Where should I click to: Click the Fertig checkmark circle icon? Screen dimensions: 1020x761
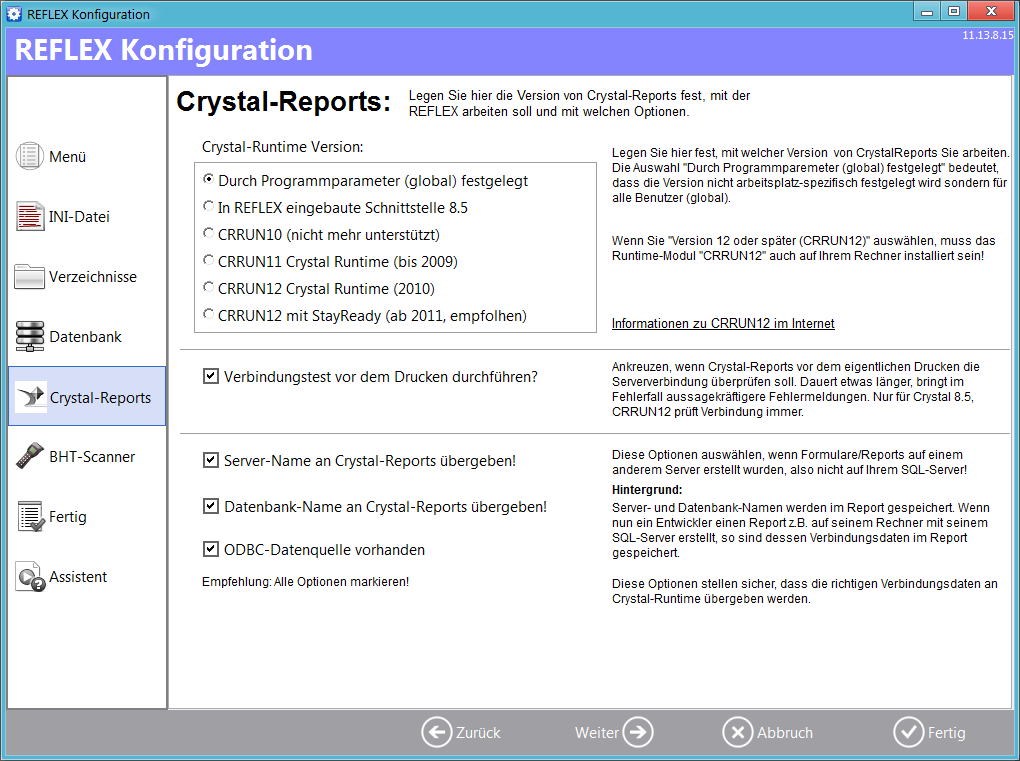[909, 732]
